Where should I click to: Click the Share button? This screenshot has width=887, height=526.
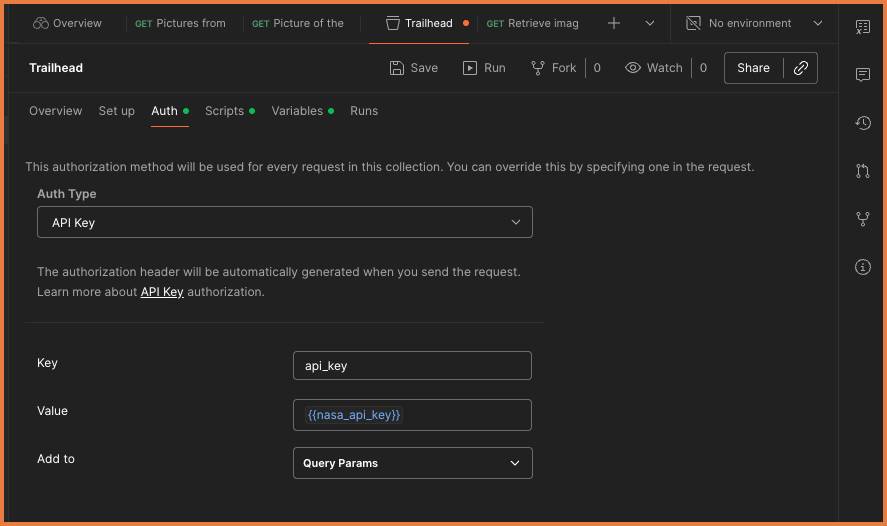click(753, 68)
